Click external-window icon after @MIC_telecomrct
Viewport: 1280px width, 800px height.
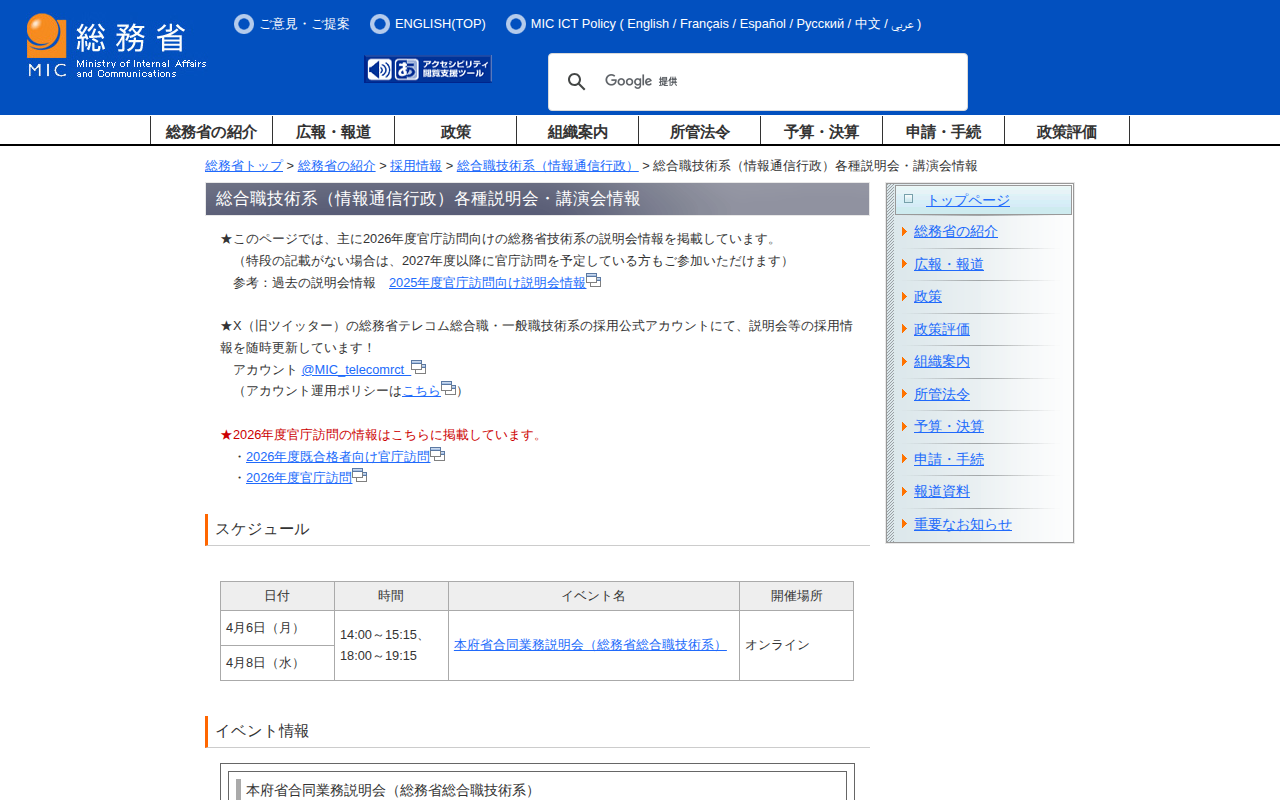[x=418, y=368]
